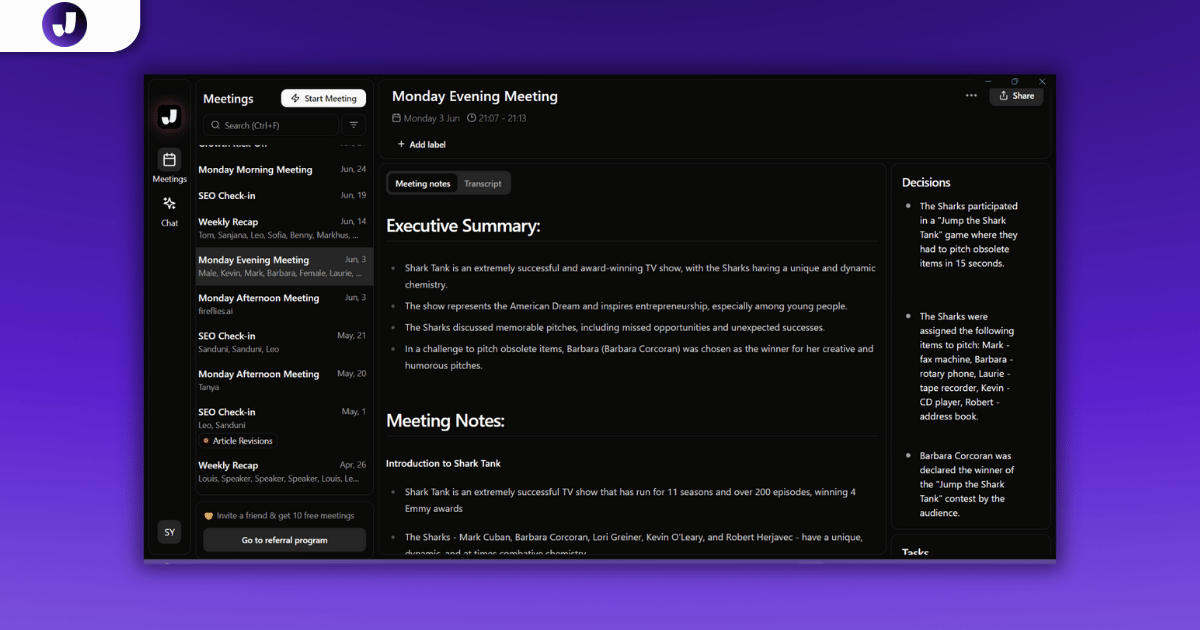
Task: Open SEO Check-in from May 21
Action: tap(284, 342)
